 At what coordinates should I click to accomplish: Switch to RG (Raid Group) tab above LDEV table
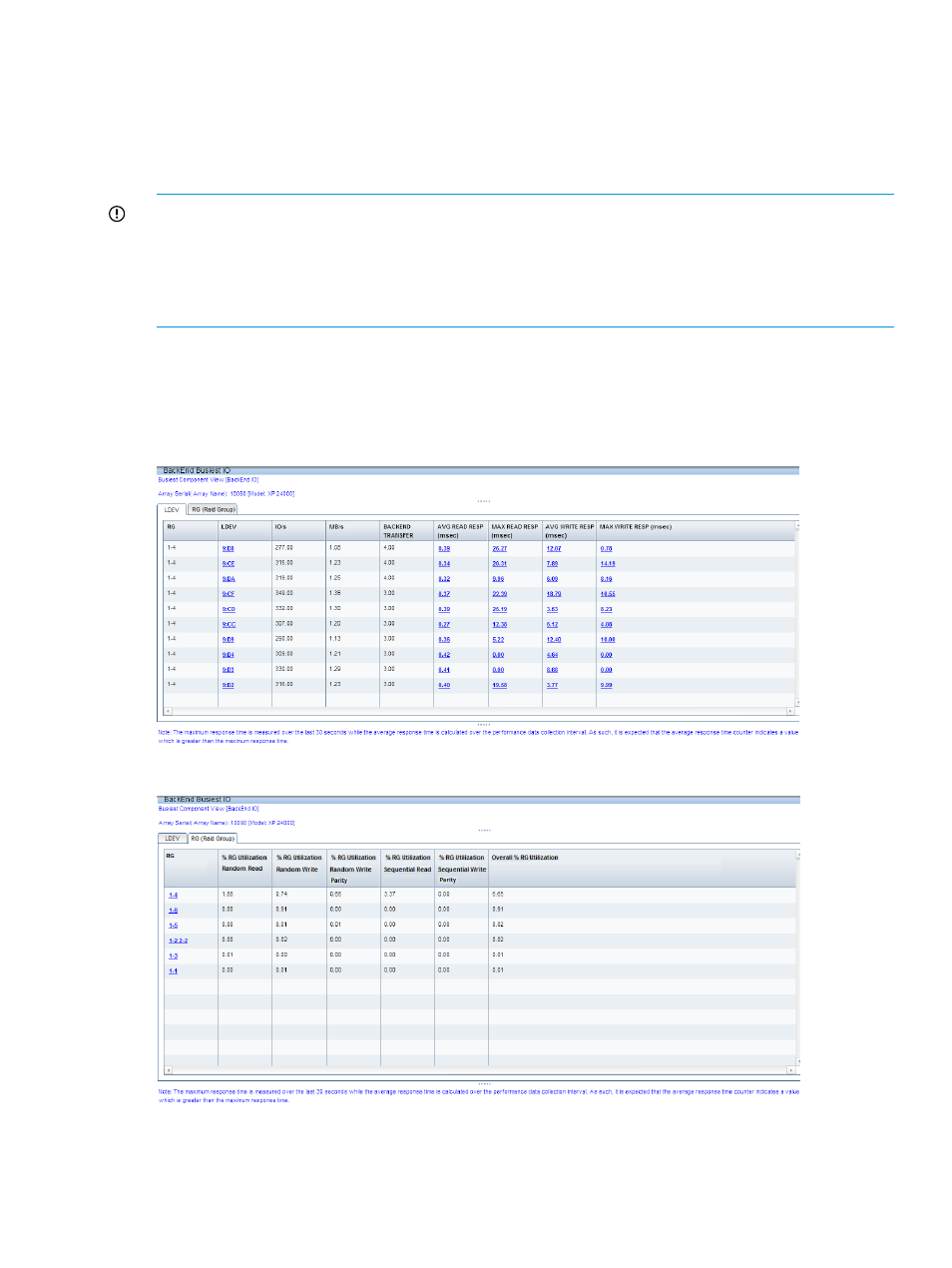point(214,509)
